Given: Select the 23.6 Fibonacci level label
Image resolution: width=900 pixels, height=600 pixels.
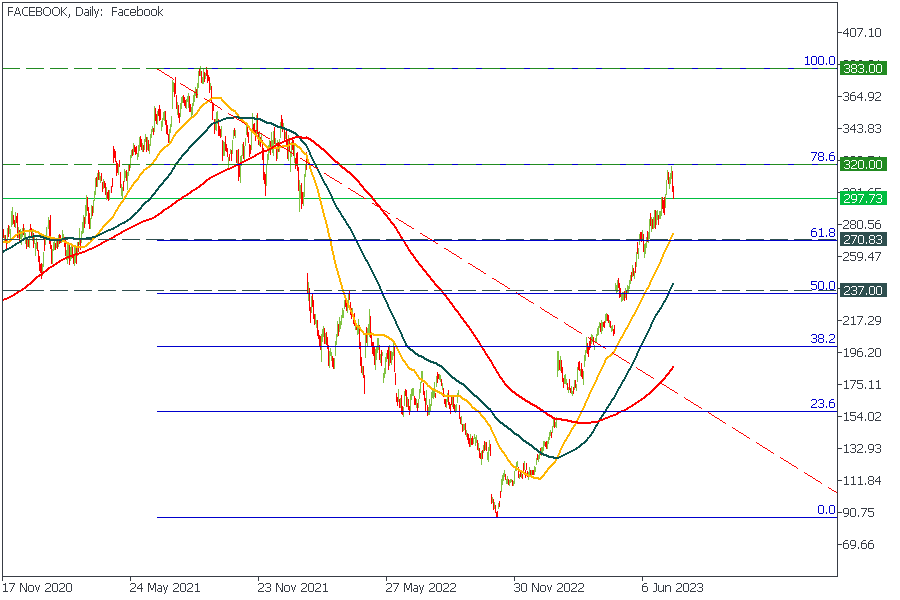Looking at the screenshot, I should [822, 404].
